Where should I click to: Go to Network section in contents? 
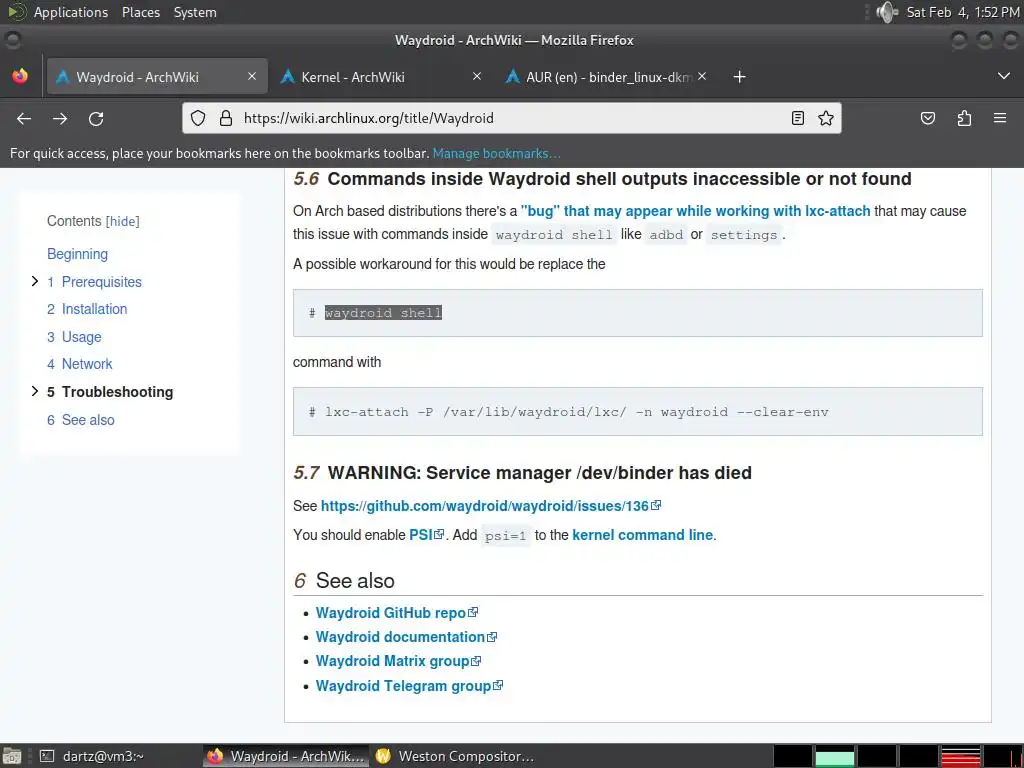tap(80, 364)
